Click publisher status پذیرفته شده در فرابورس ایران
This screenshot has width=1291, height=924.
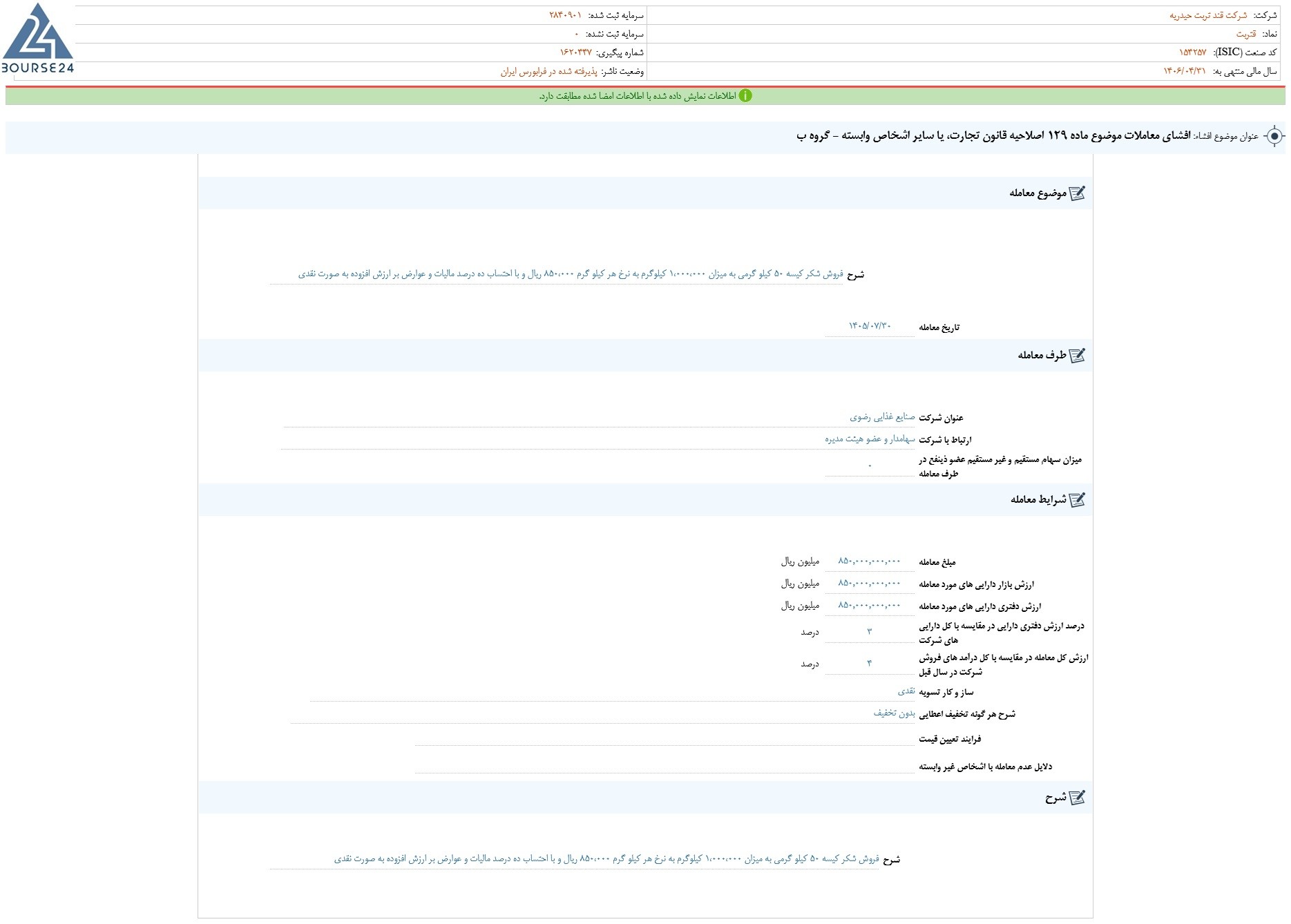click(548, 71)
